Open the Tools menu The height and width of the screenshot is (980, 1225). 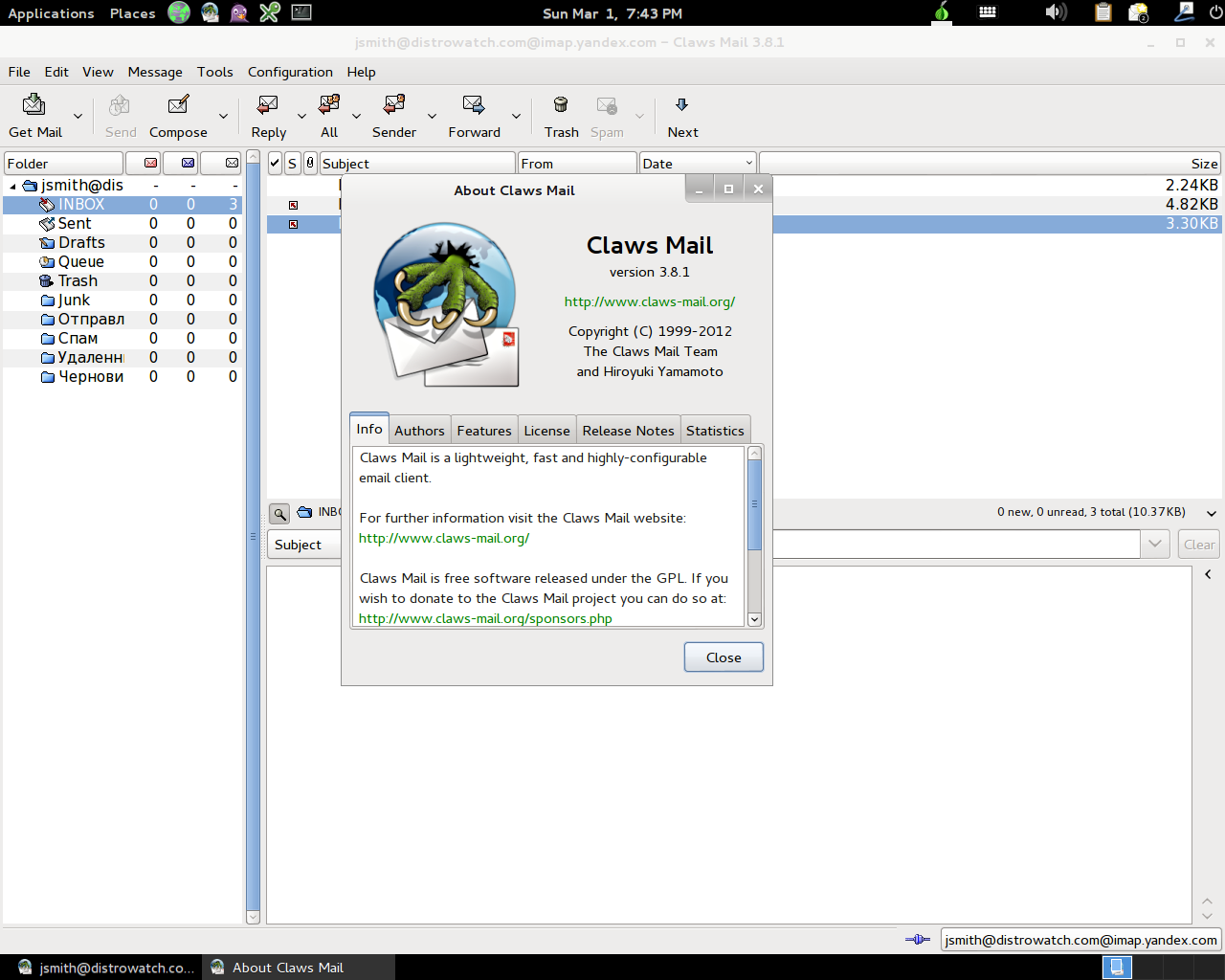tap(214, 72)
